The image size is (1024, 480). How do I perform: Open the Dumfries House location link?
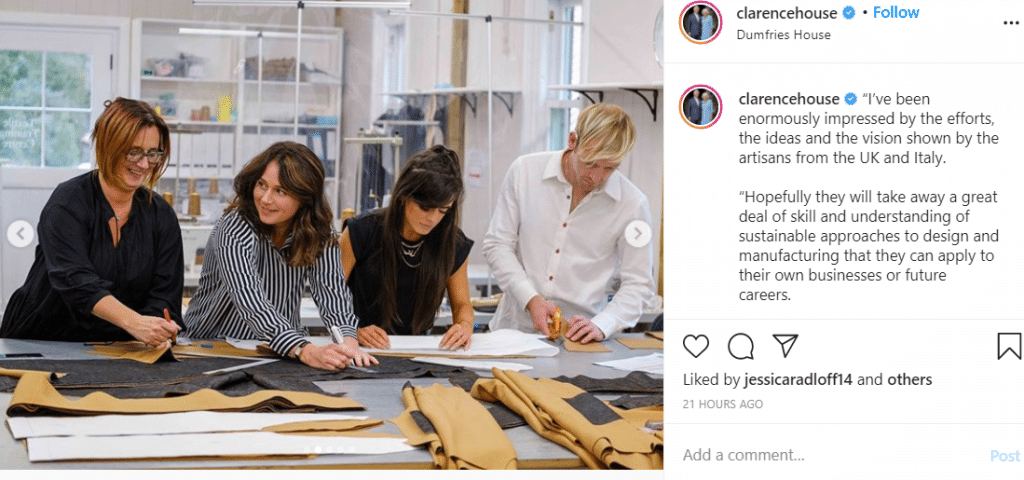(x=784, y=35)
